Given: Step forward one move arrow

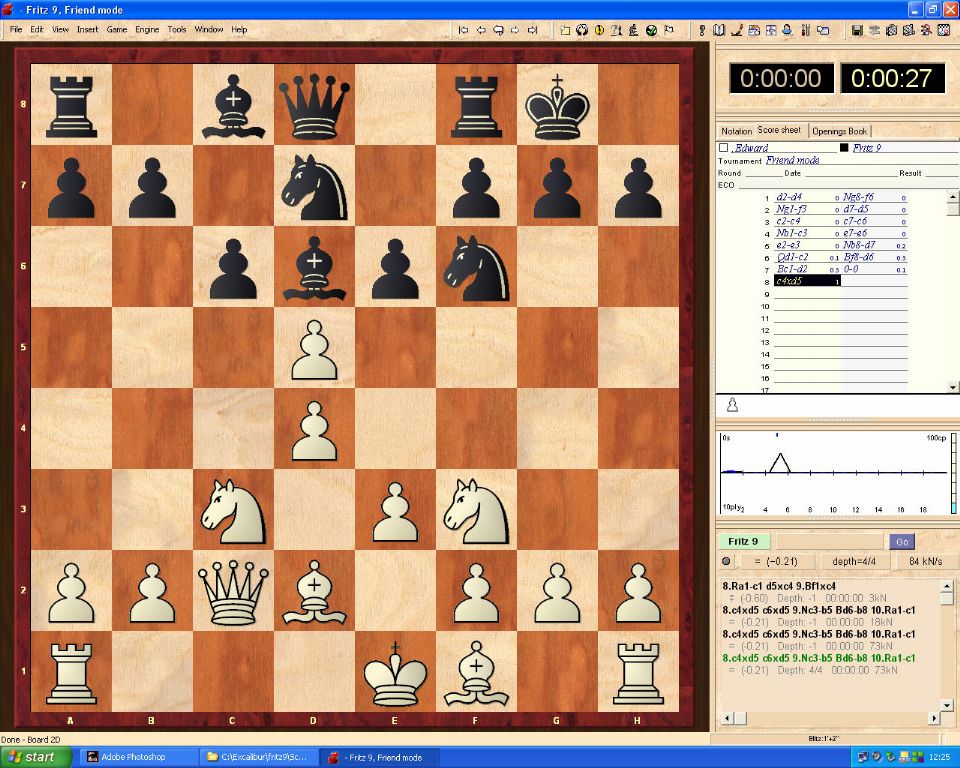Looking at the screenshot, I should click(516, 29).
